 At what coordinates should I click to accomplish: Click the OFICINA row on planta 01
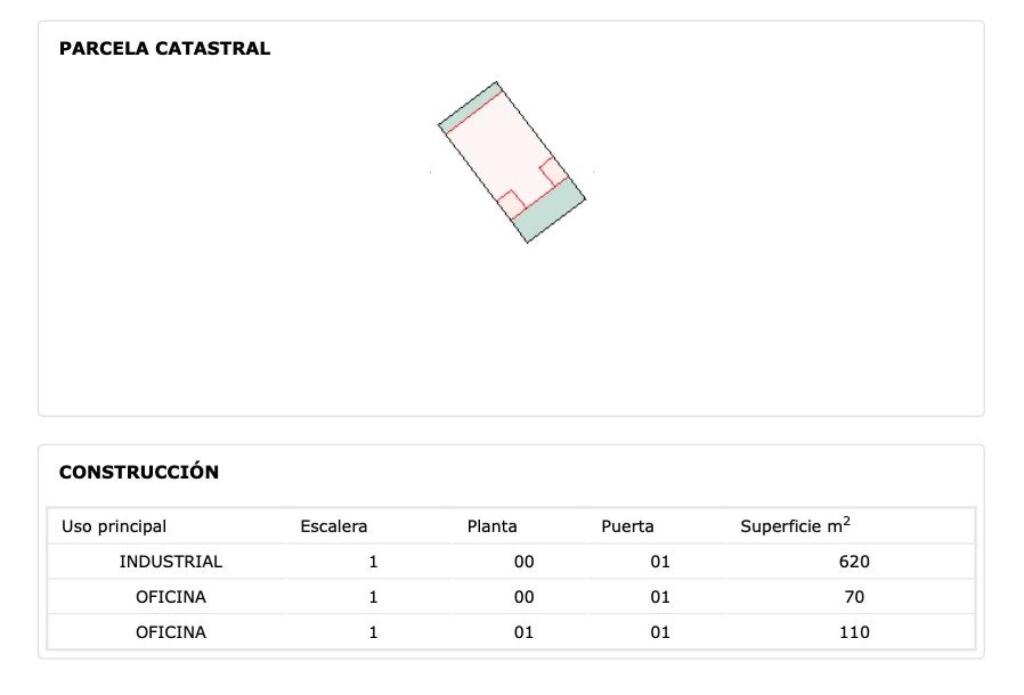[x=511, y=632]
